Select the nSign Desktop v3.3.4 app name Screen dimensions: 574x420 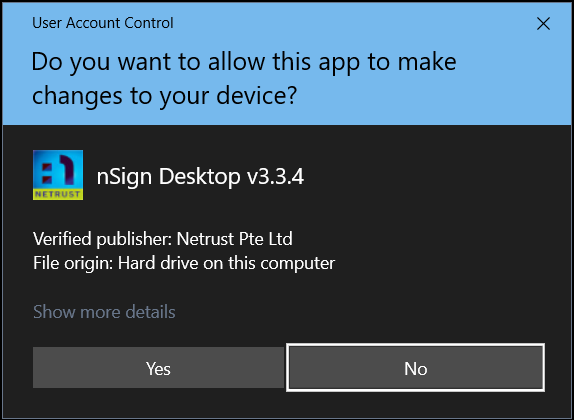[x=200, y=177]
